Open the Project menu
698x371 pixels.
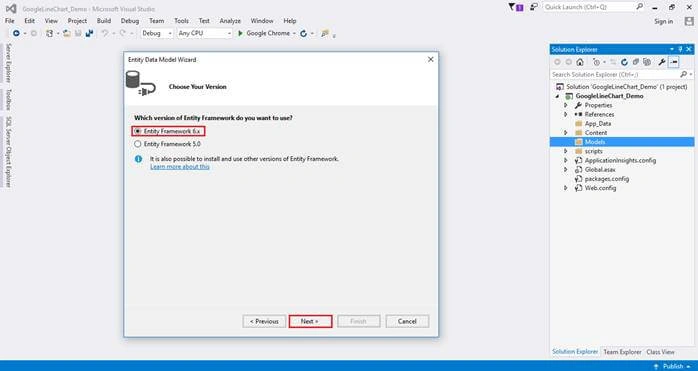(x=77, y=21)
